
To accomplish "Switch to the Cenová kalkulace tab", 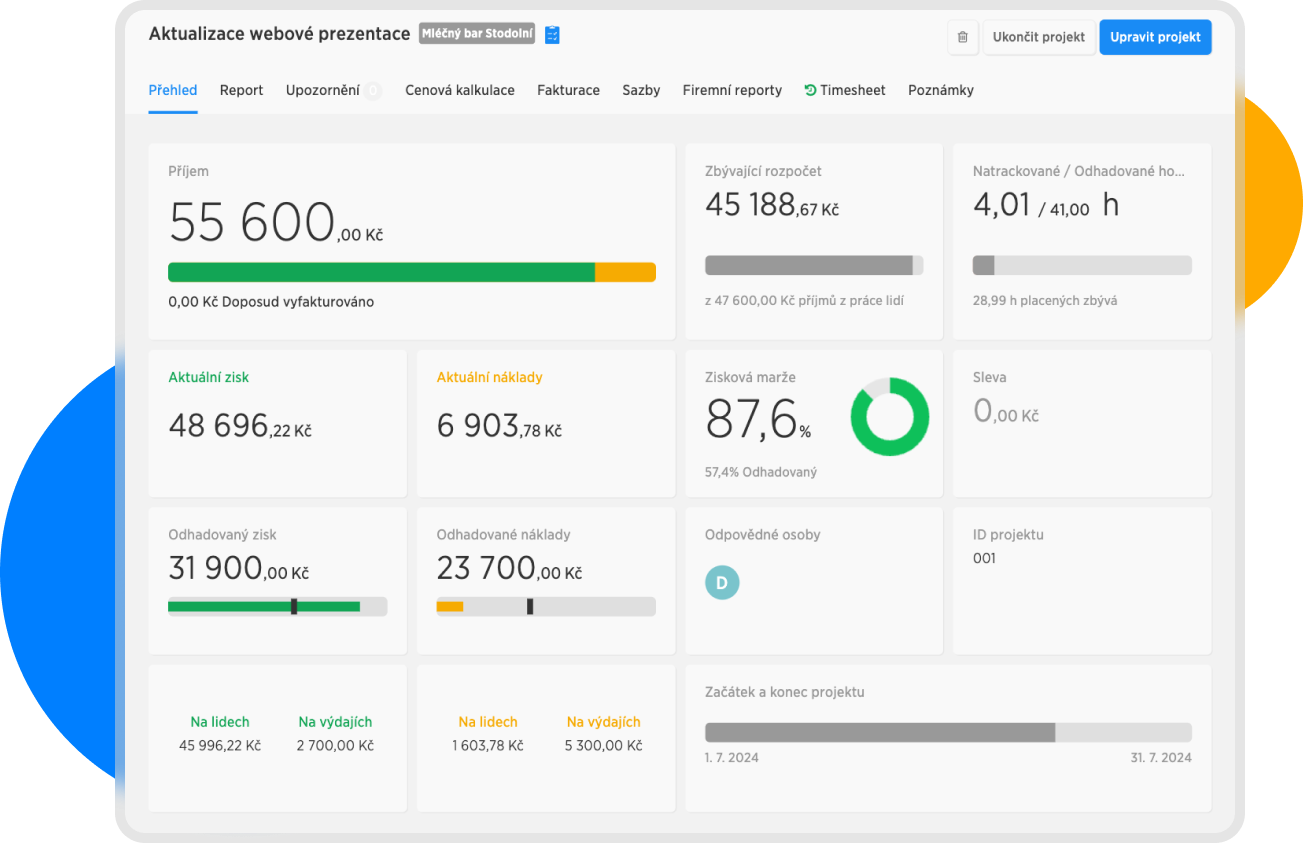I will (x=459, y=90).
